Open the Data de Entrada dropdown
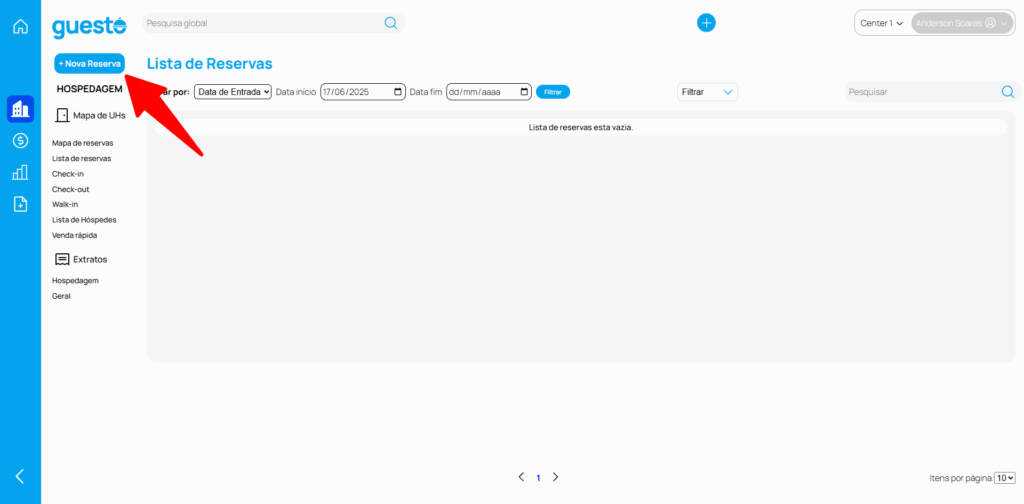 [233, 92]
